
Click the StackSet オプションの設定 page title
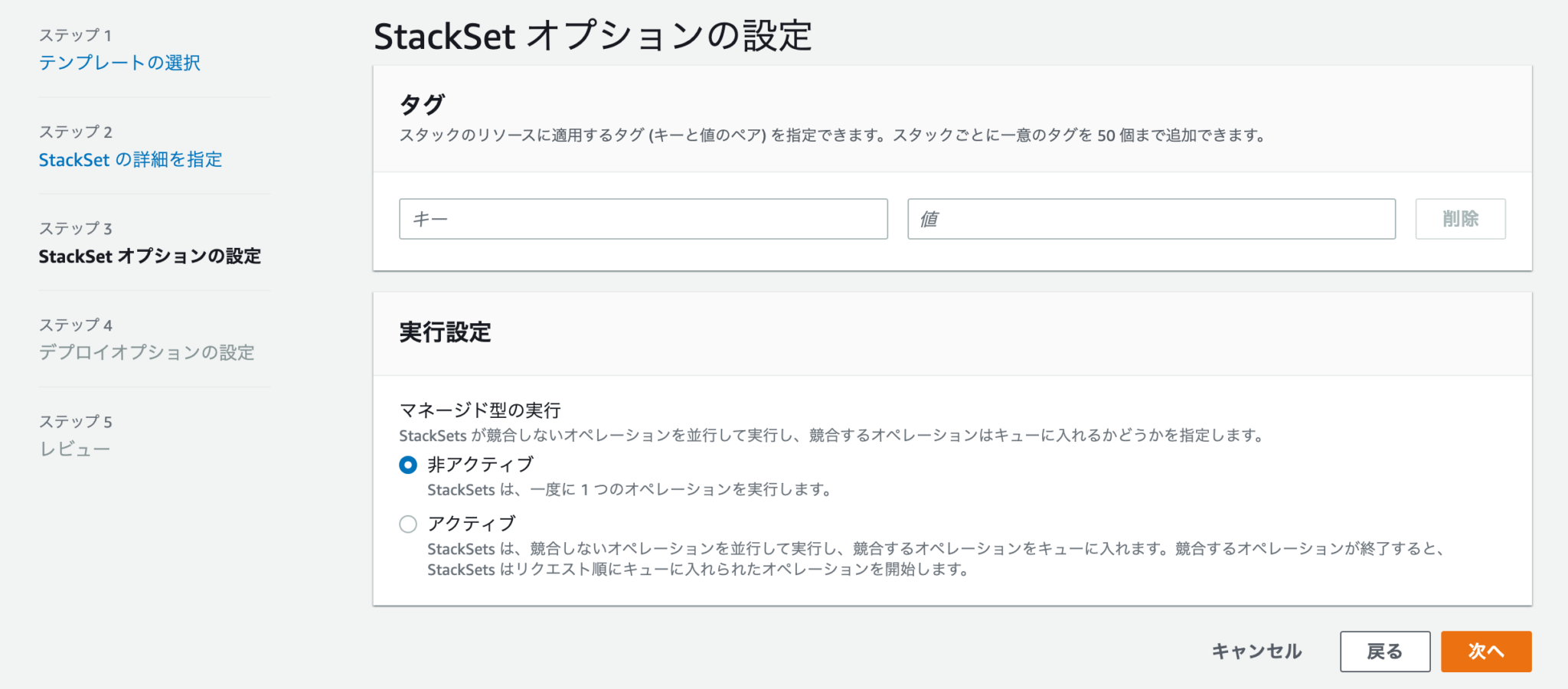[593, 35]
